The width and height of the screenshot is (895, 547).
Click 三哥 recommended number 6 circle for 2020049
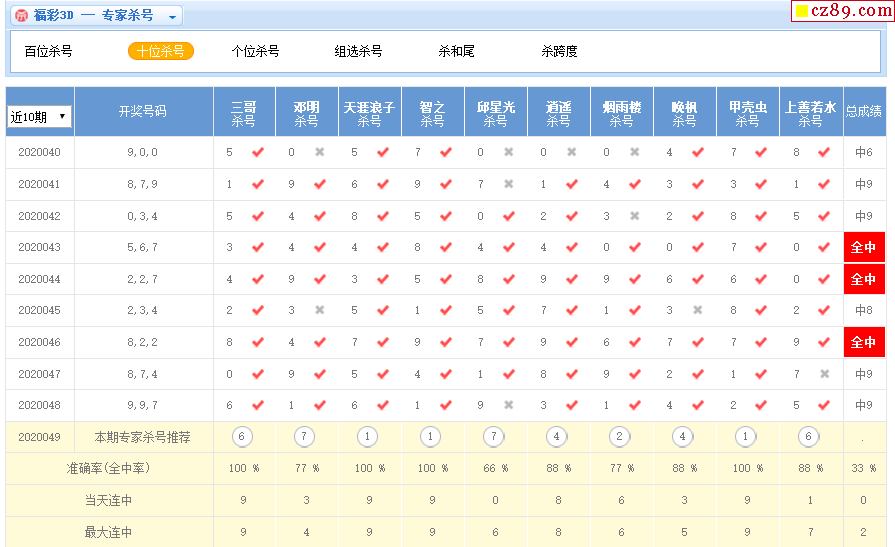243,437
